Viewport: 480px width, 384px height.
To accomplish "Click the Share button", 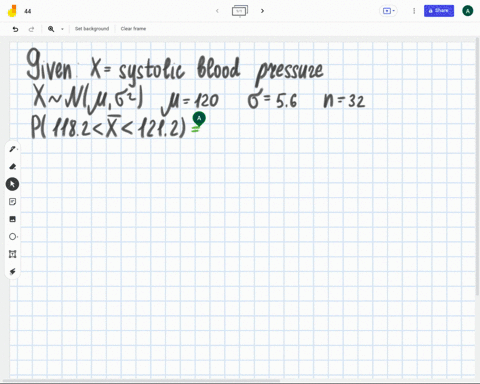I will [x=439, y=11].
